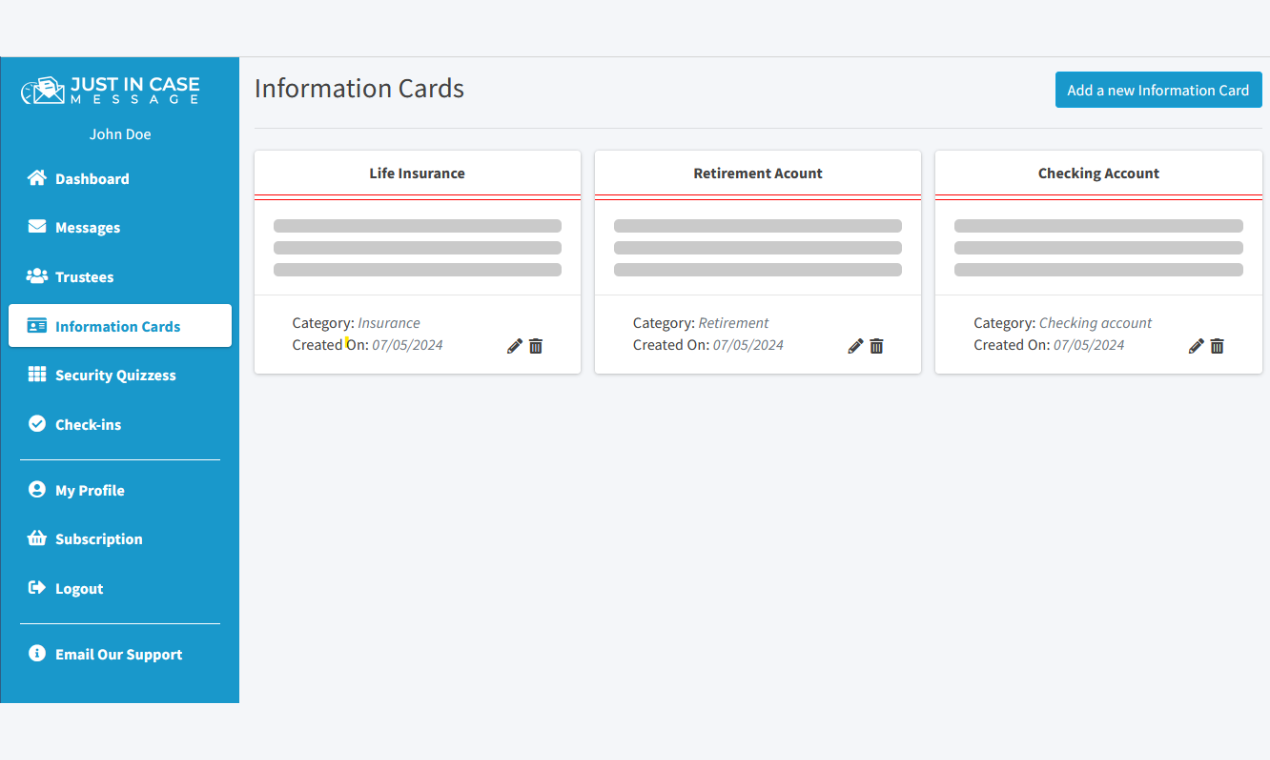This screenshot has width=1270, height=760.
Task: Open the Information Cards menu item
Action: click(x=120, y=326)
